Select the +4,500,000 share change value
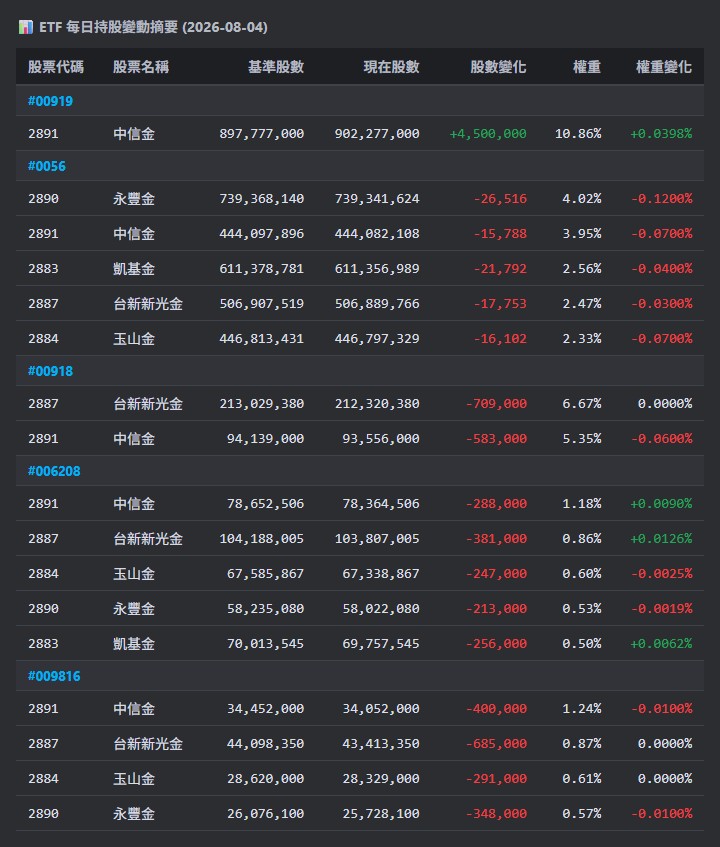The height and width of the screenshot is (847, 720). 488,133
